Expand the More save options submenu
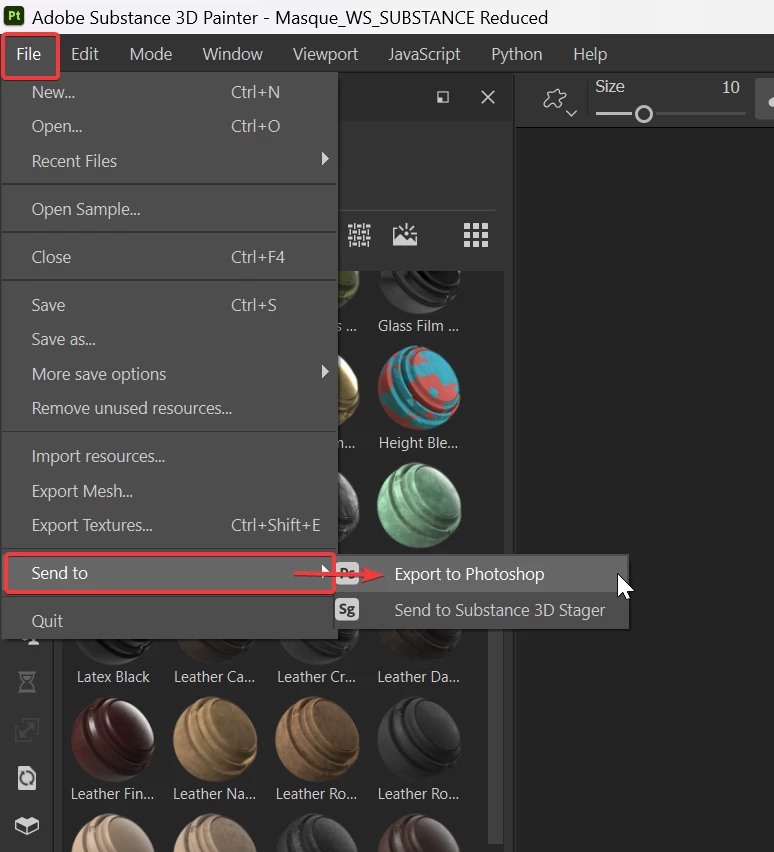 [170, 374]
